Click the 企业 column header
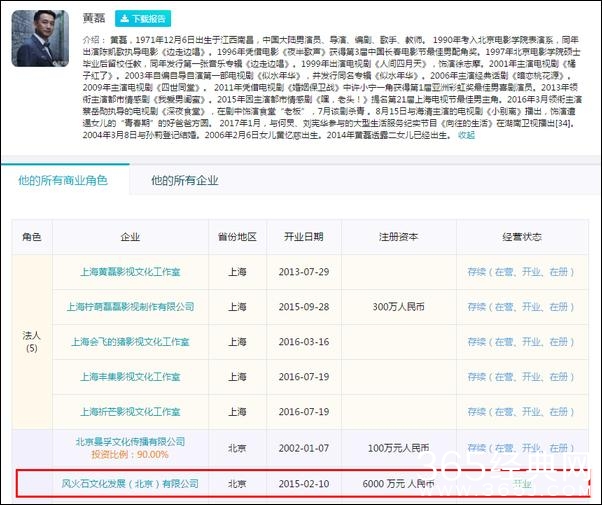Image resolution: width=602 pixels, height=505 pixels. (130, 237)
